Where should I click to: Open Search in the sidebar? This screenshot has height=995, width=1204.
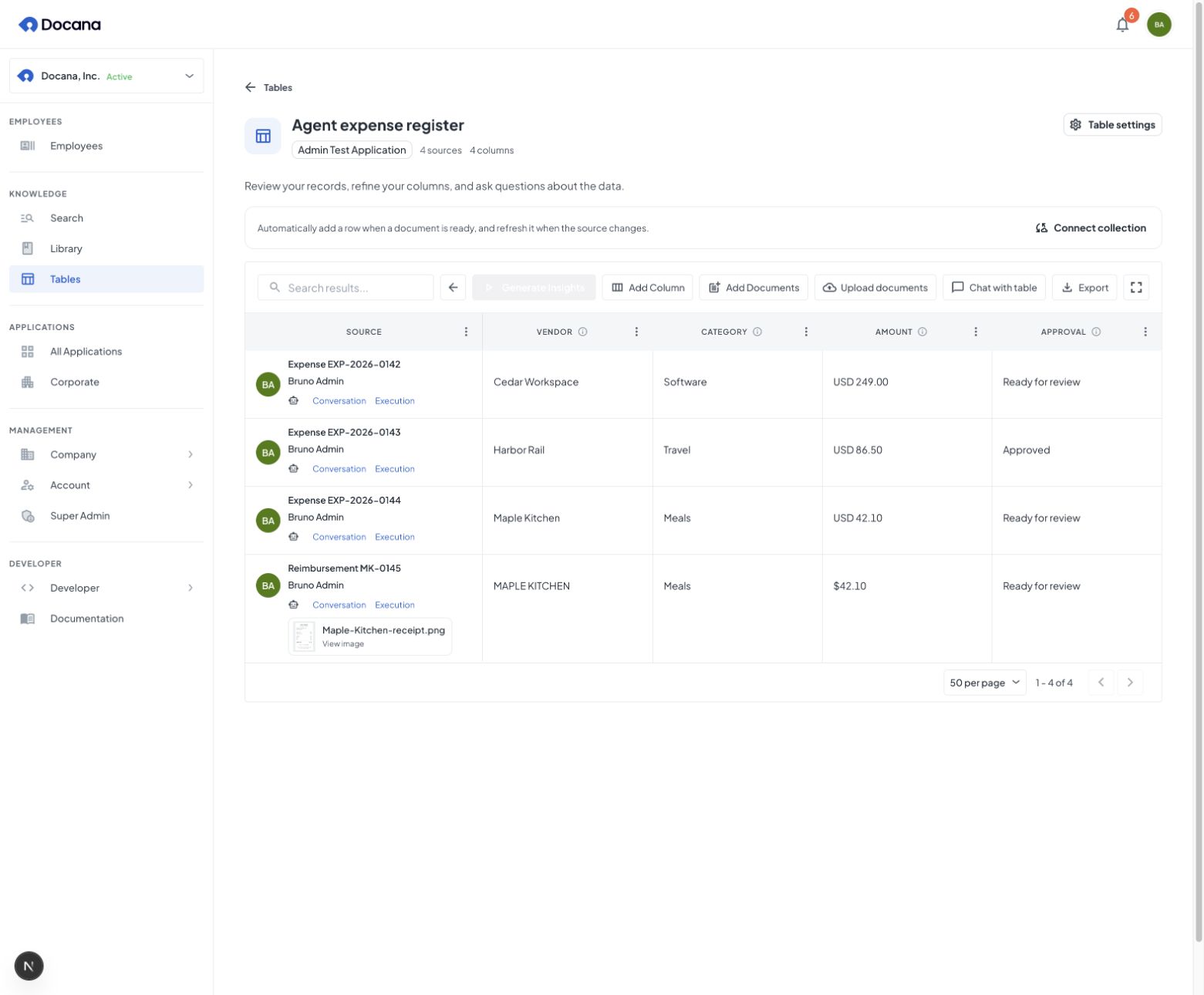click(106, 218)
